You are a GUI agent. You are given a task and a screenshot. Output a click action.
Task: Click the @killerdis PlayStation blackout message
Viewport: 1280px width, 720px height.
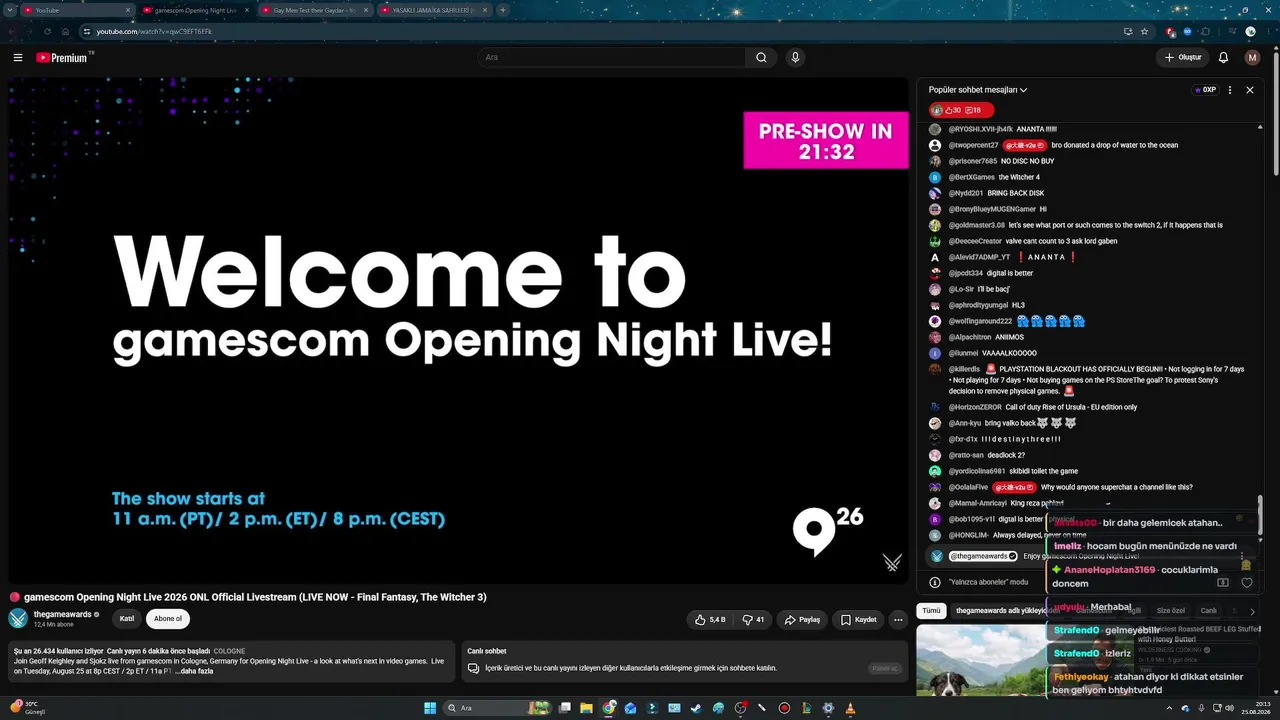point(1098,380)
